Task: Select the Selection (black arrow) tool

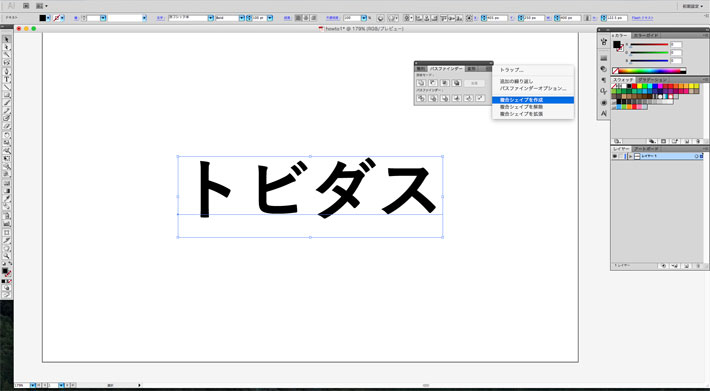Action: [x=6, y=39]
